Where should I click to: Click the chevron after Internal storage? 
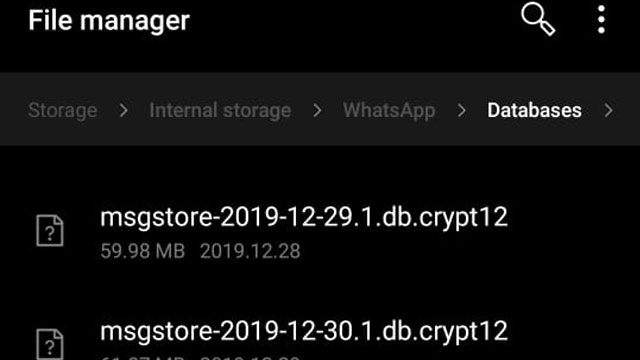pyautogui.click(x=318, y=110)
